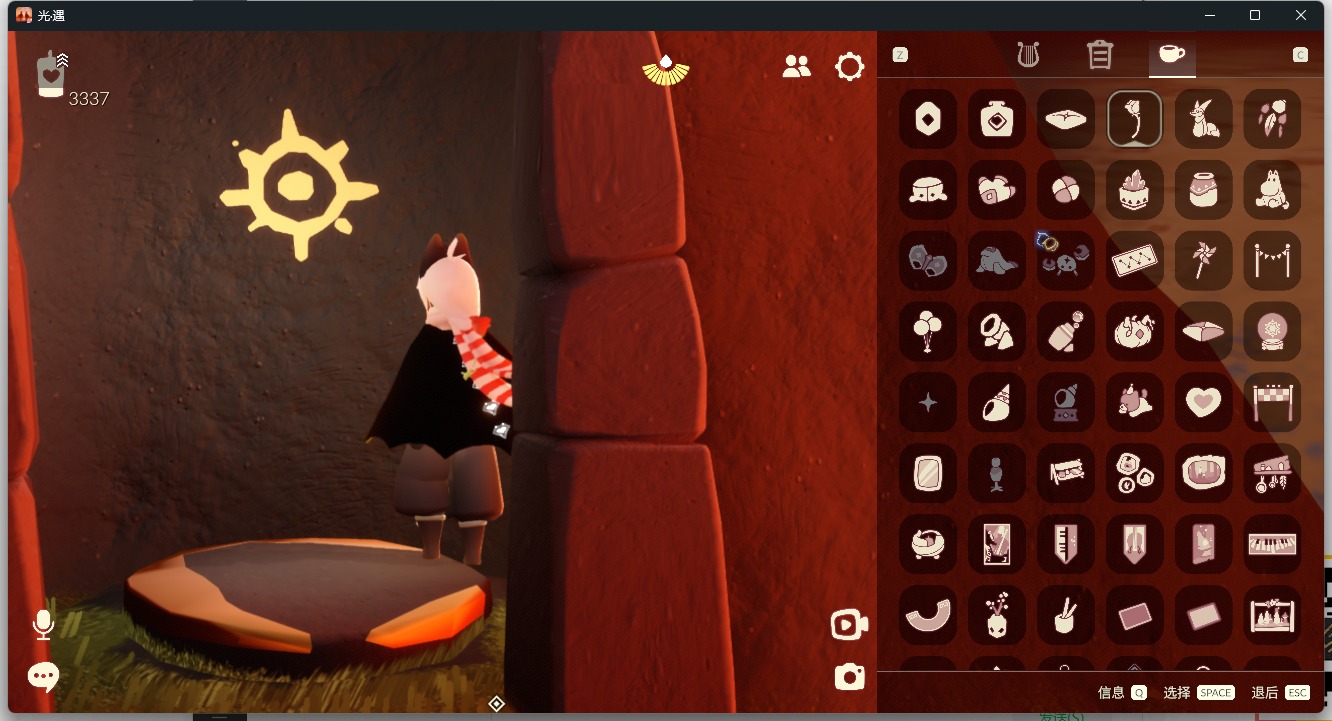This screenshot has width=1332, height=721.
Task: Select the pinwheel prop
Action: [1204, 260]
